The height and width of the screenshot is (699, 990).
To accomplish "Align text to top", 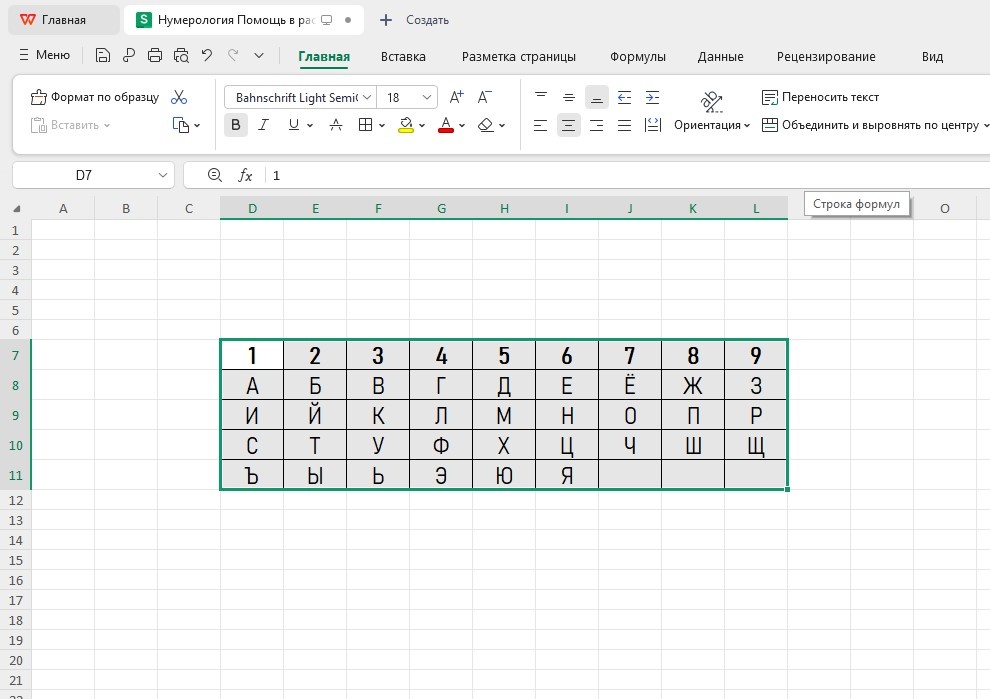I will [541, 97].
